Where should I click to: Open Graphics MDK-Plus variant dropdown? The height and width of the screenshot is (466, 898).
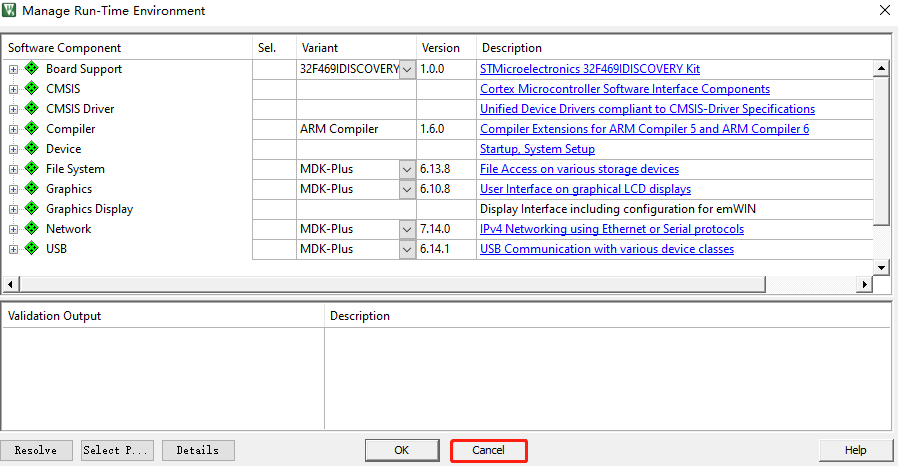tap(407, 189)
